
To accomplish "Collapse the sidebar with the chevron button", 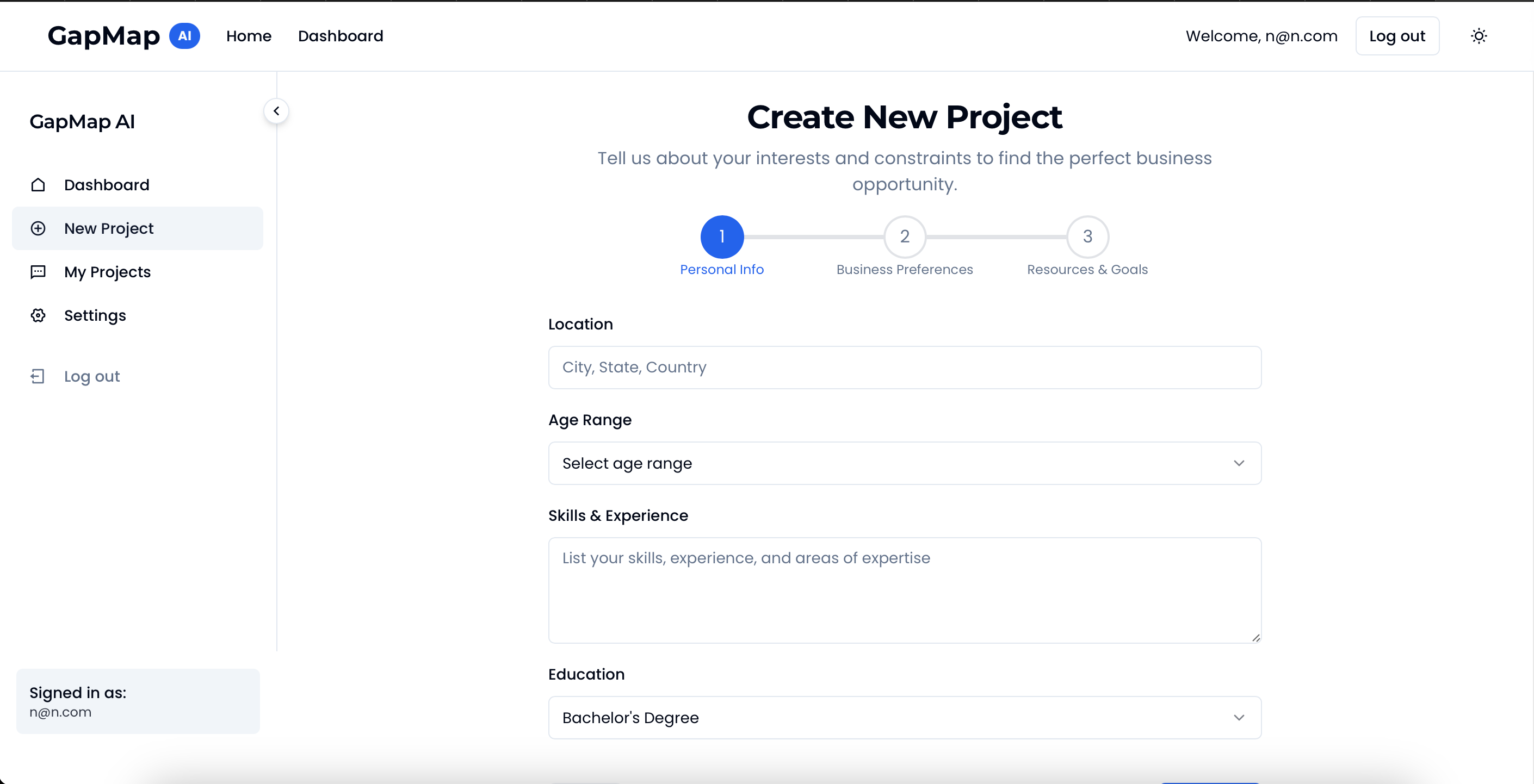I will click(276, 111).
